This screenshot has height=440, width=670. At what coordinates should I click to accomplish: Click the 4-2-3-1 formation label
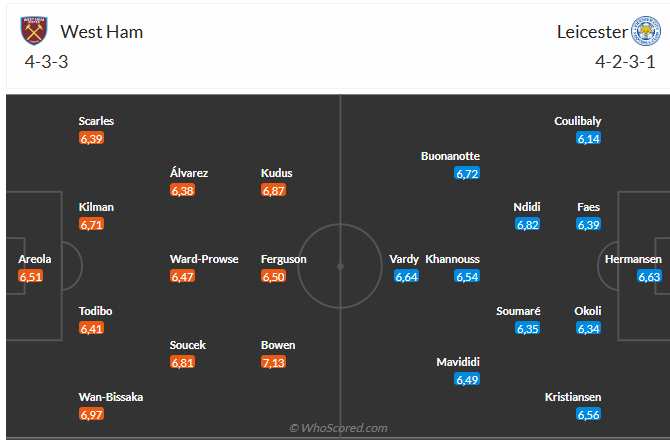(x=625, y=62)
